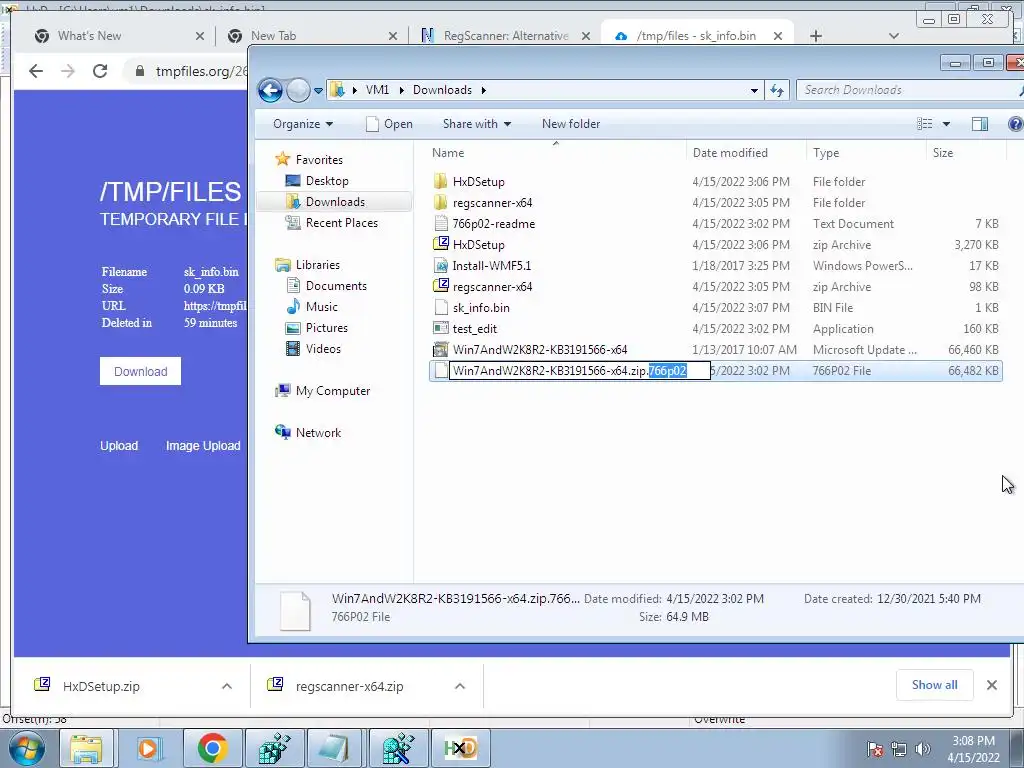Image resolution: width=1024 pixels, height=768 pixels.
Task: Open HxD from taskbar
Action: pyautogui.click(x=460, y=748)
